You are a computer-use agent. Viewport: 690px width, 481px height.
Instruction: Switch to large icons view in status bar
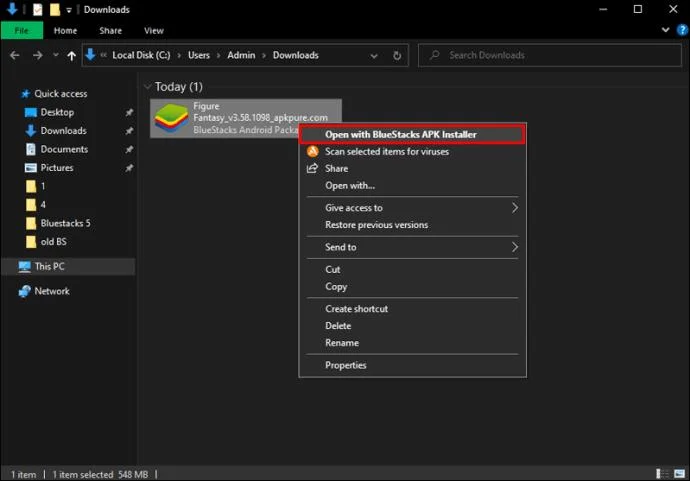[677, 473]
